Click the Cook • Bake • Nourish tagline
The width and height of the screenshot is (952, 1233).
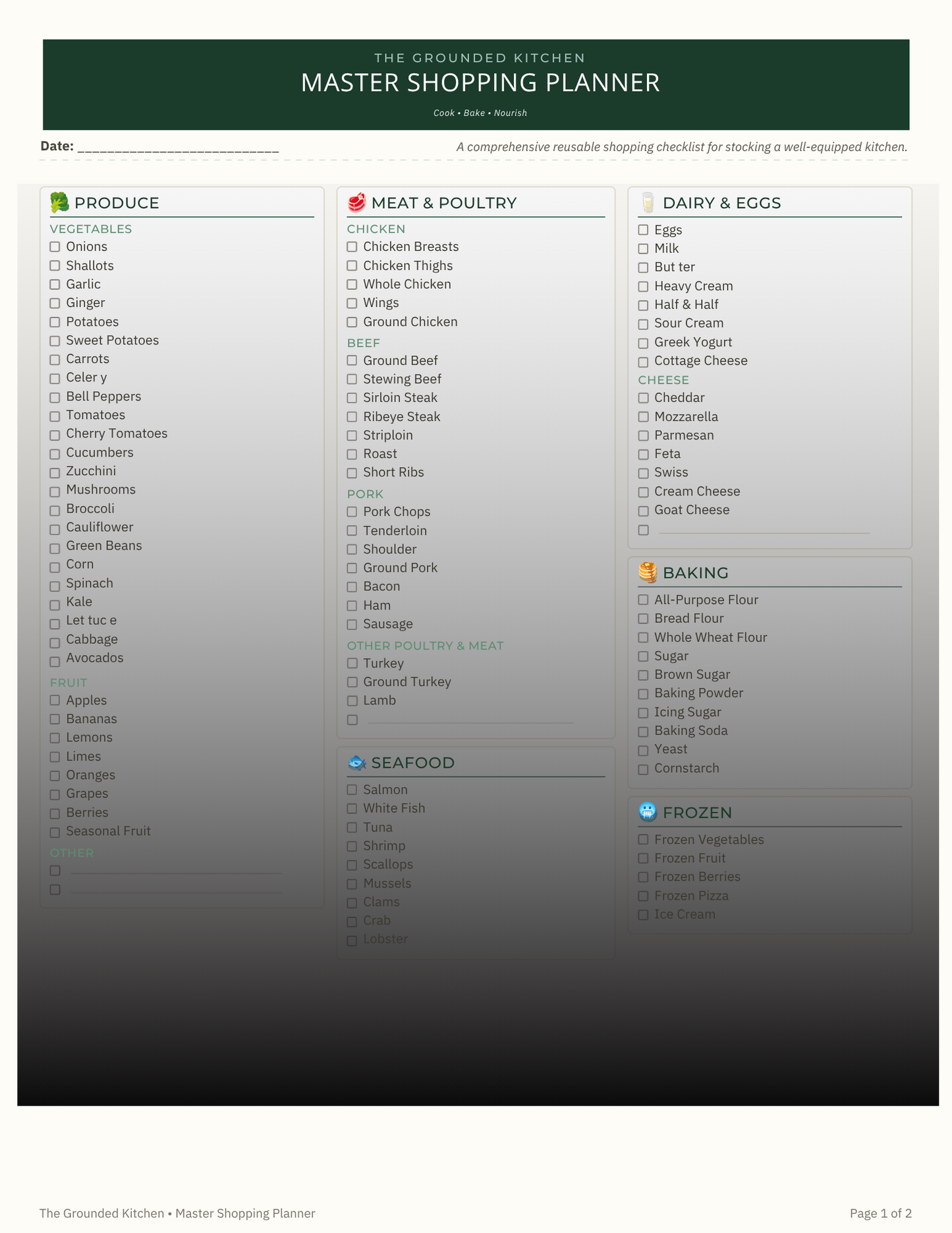[x=480, y=113]
